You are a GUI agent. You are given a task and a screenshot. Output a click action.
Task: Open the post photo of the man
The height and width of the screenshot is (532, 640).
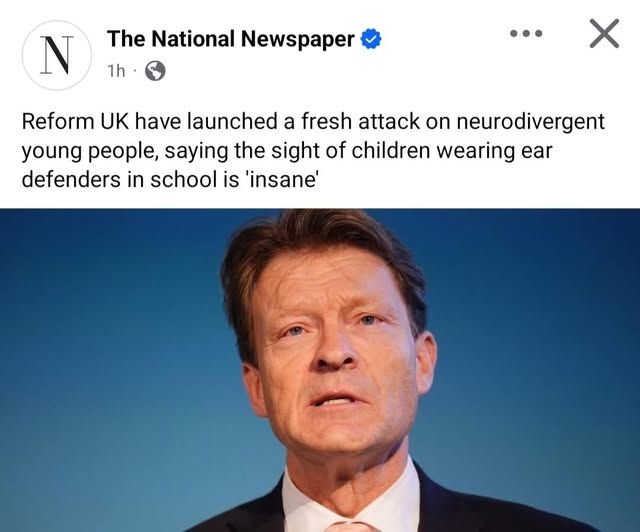[320, 370]
